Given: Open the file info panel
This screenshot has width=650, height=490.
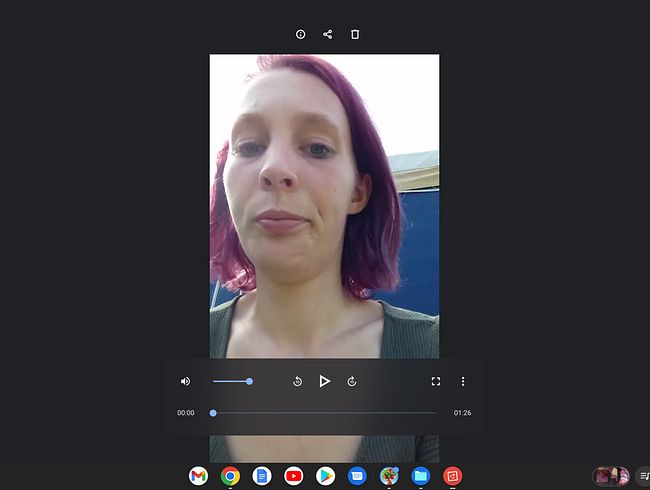Looking at the screenshot, I should click(x=301, y=34).
